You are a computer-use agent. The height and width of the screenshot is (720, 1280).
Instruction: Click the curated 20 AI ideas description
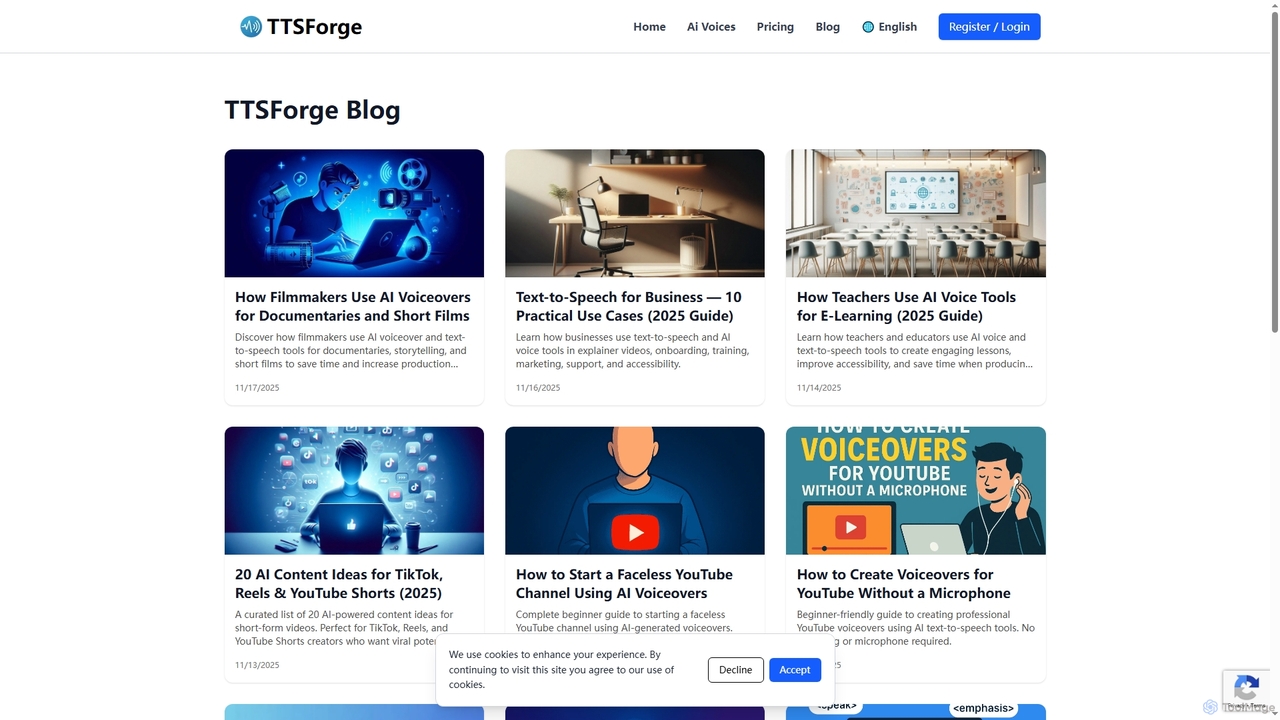click(344, 628)
